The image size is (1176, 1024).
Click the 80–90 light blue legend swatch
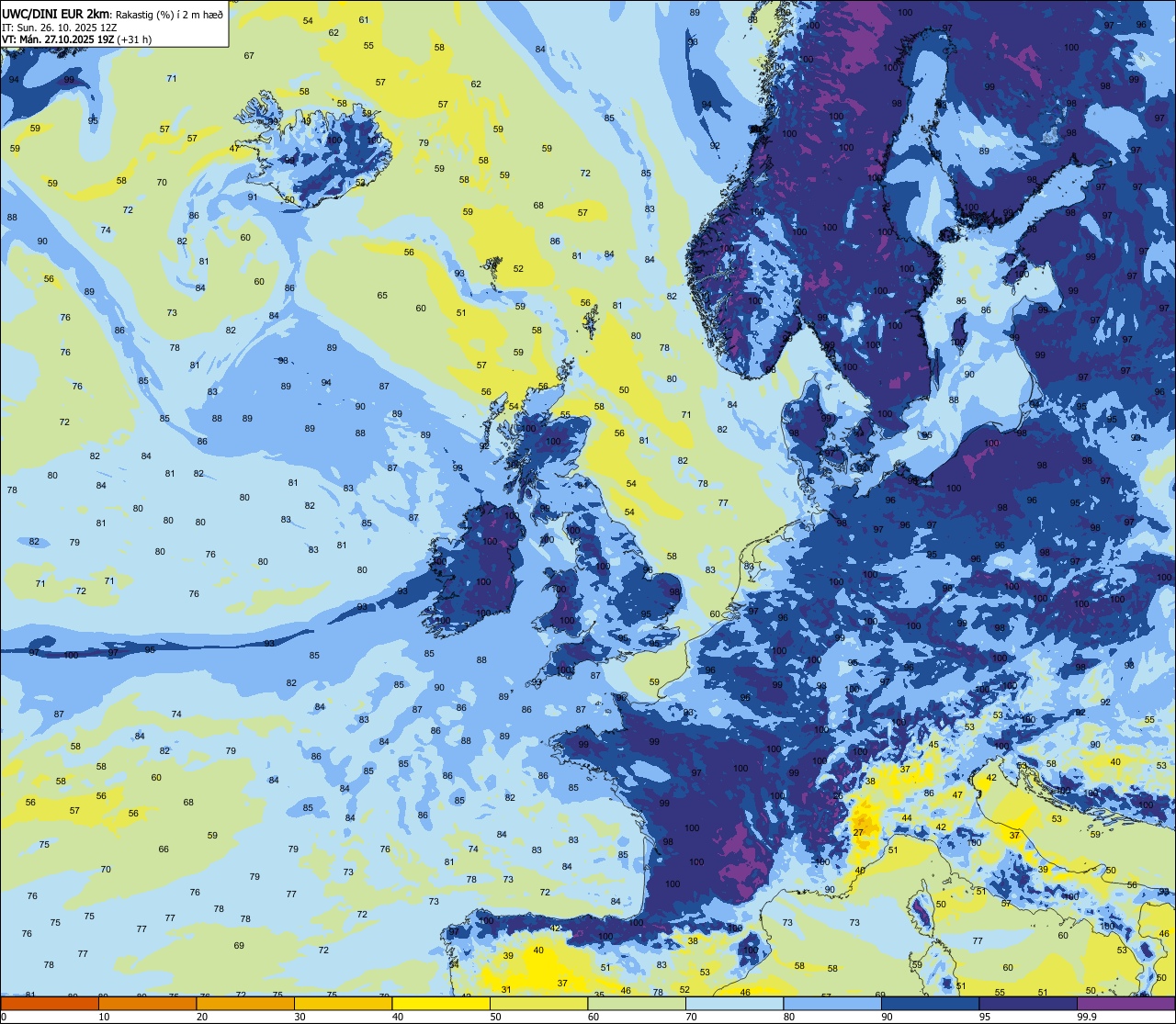(x=832, y=1003)
